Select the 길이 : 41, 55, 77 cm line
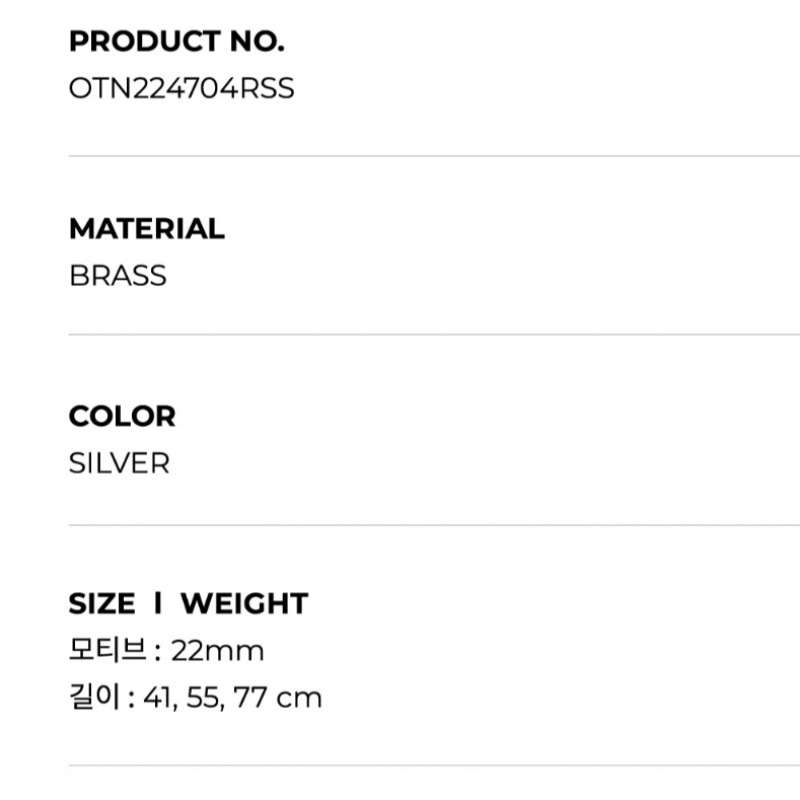Image resolution: width=800 pixels, height=800 pixels. (195, 697)
